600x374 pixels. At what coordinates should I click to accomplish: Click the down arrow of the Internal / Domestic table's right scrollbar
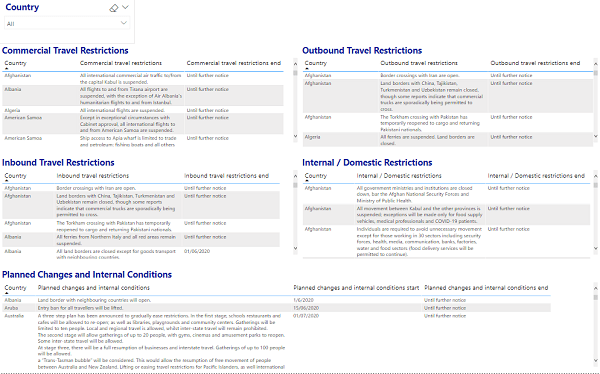(595, 248)
